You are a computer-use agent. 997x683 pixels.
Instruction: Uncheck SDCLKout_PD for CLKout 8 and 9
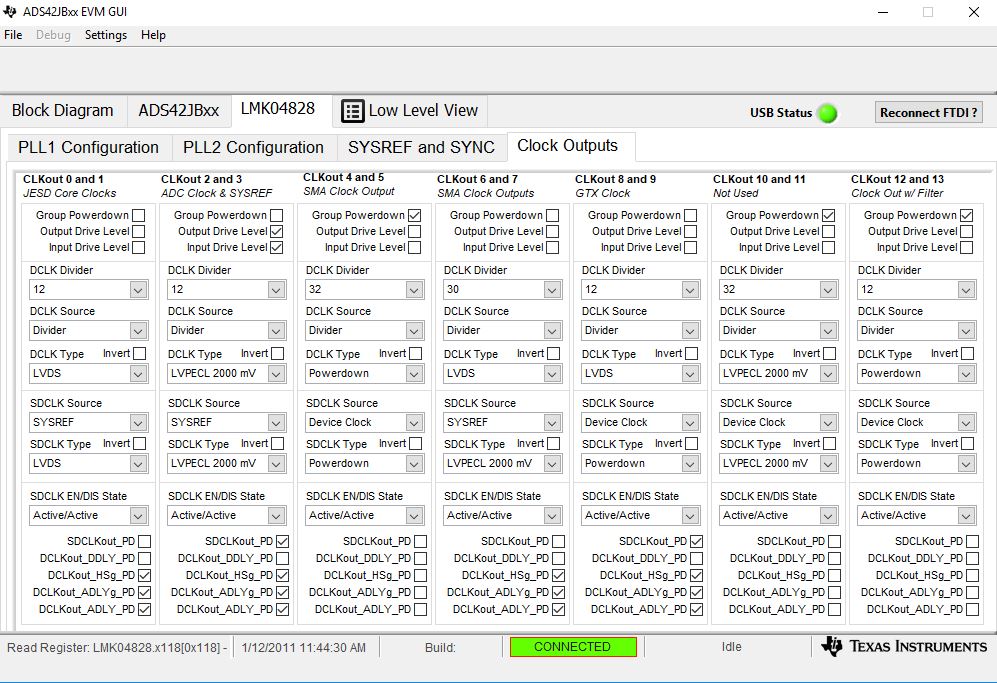(696, 541)
